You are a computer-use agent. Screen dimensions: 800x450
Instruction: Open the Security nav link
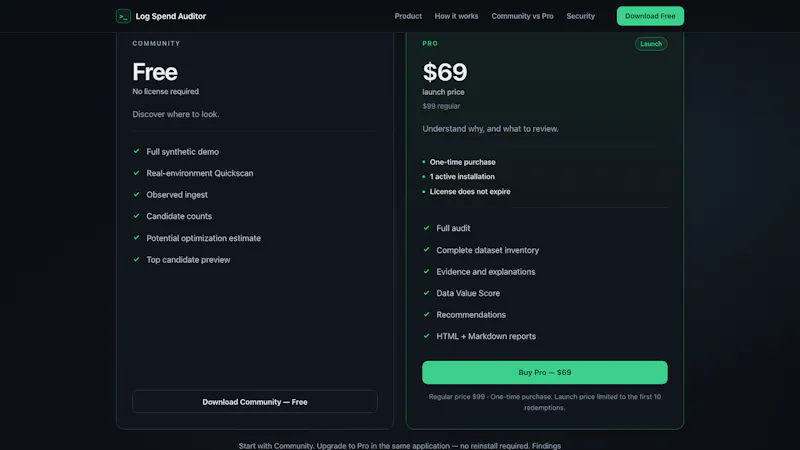coord(581,16)
